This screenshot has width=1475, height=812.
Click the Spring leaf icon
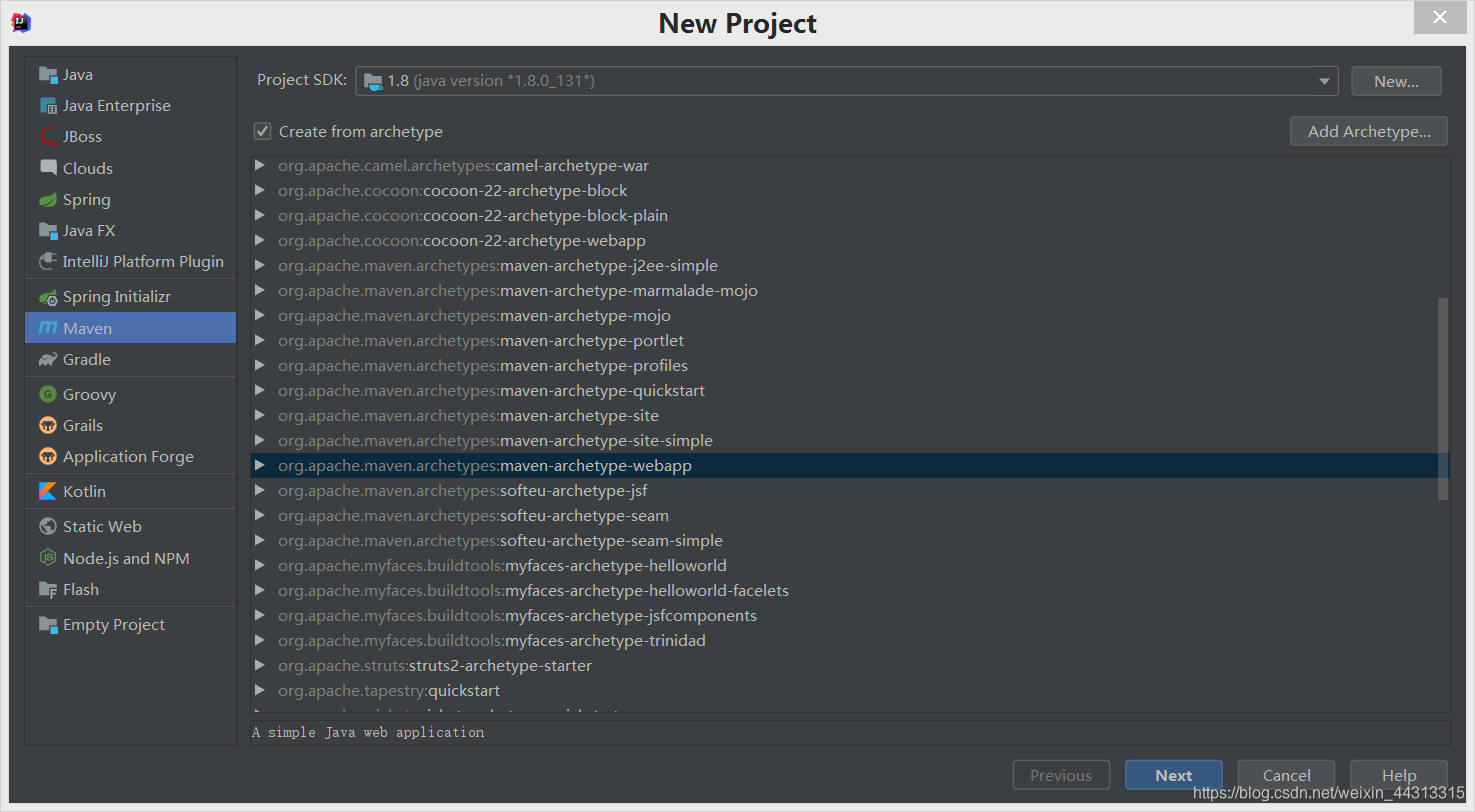click(x=48, y=200)
